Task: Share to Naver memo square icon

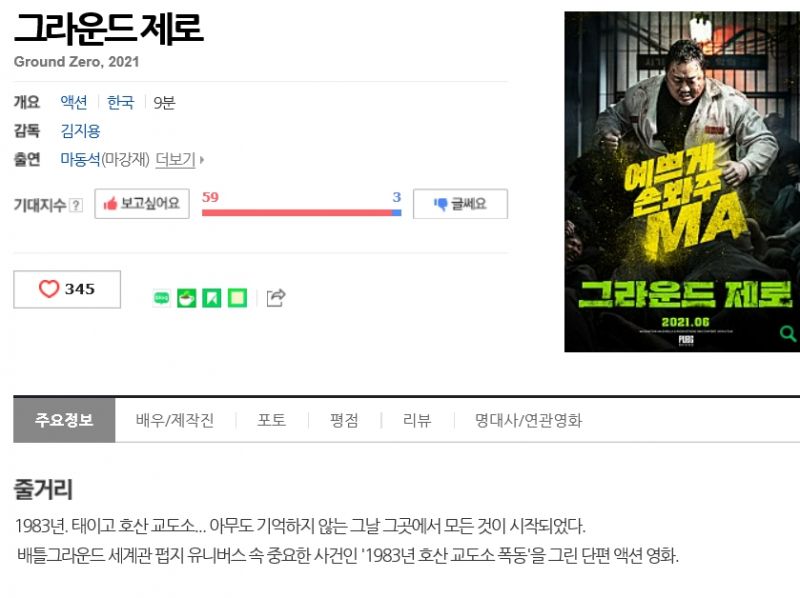Action: coord(237,298)
